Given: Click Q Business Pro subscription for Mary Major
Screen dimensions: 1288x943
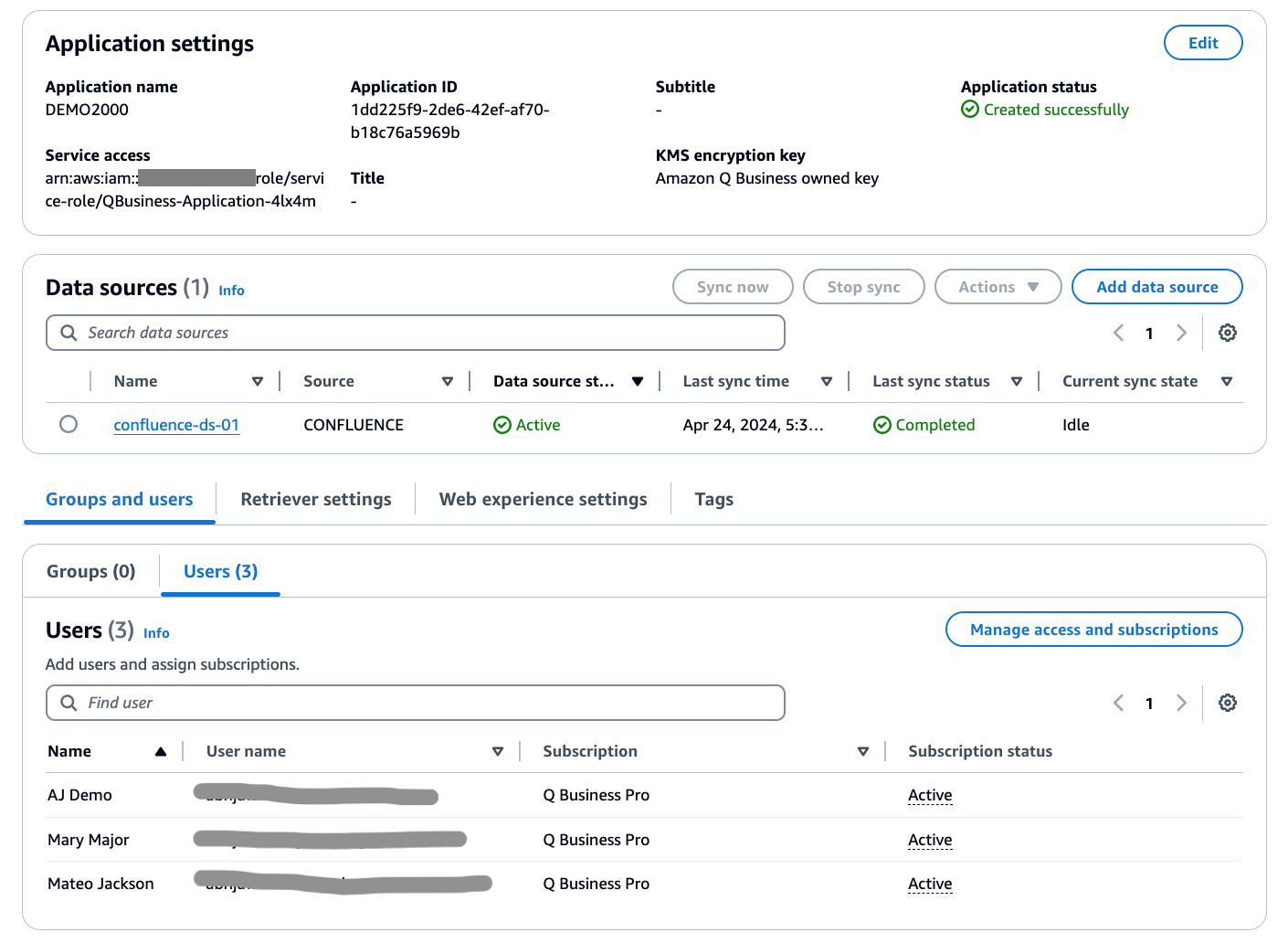Looking at the screenshot, I should click(596, 840).
